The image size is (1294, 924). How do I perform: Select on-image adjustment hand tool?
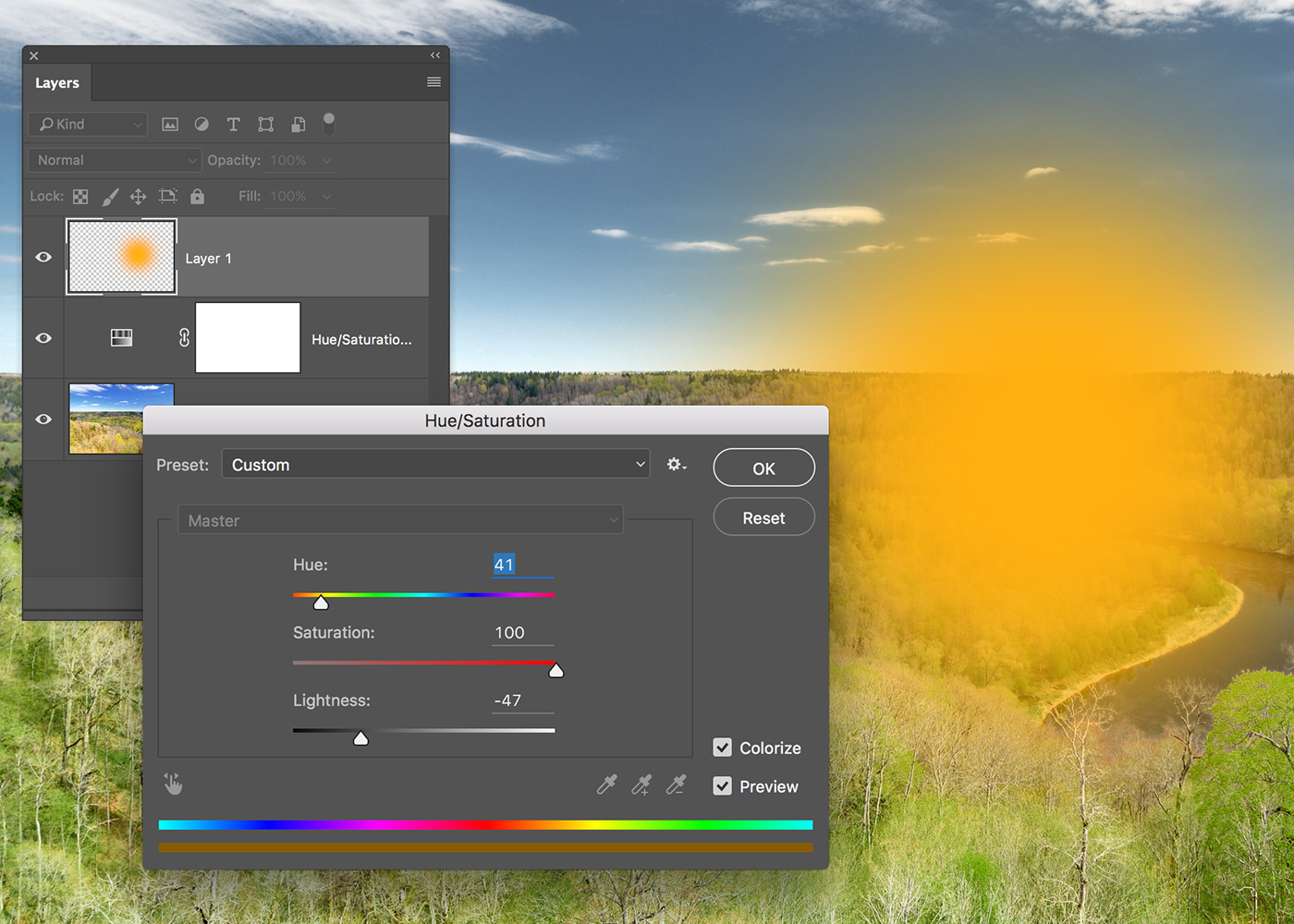click(x=173, y=784)
